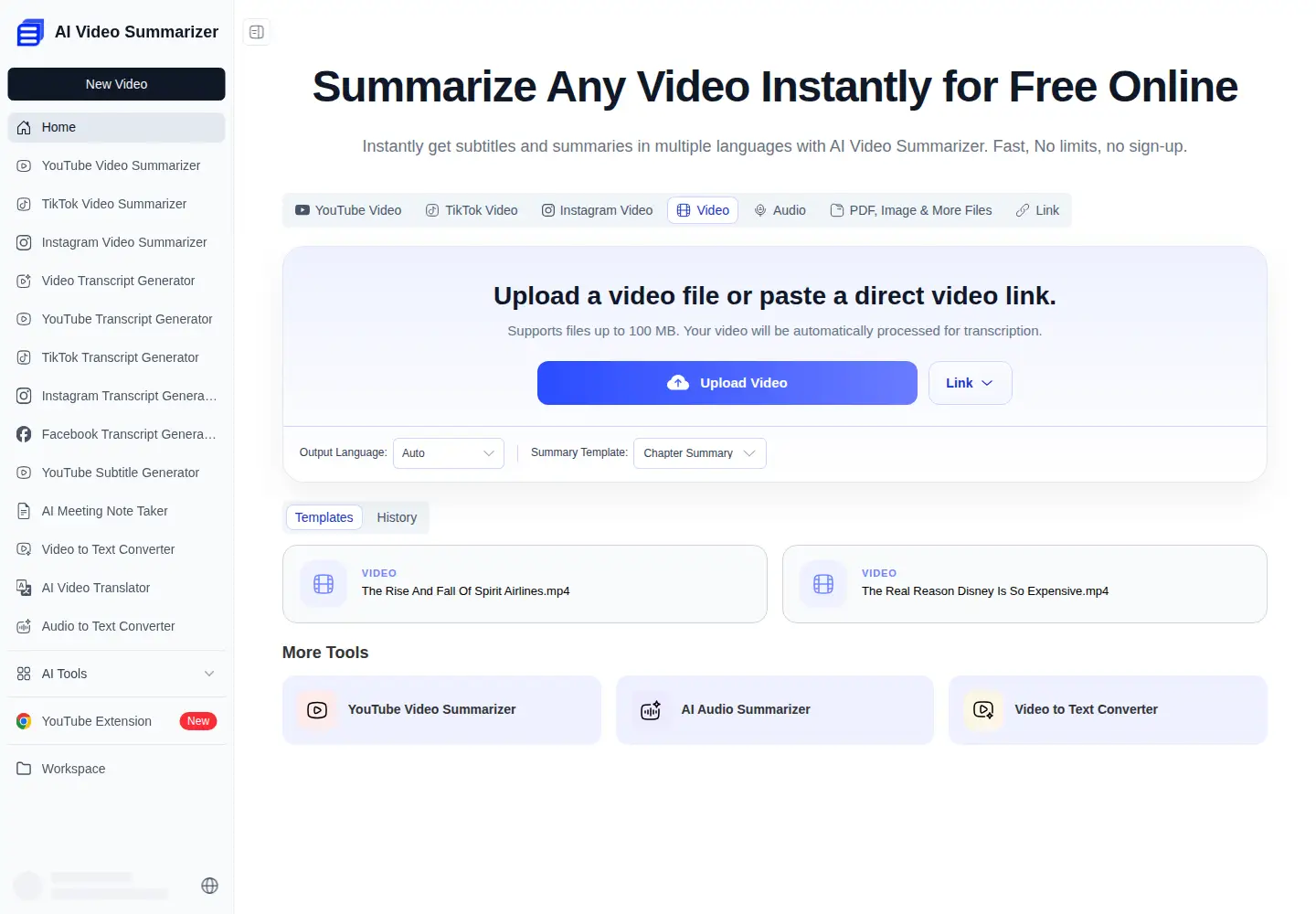Image resolution: width=1316 pixels, height=914 pixels.
Task: Click the globe language icon
Action: click(x=209, y=886)
